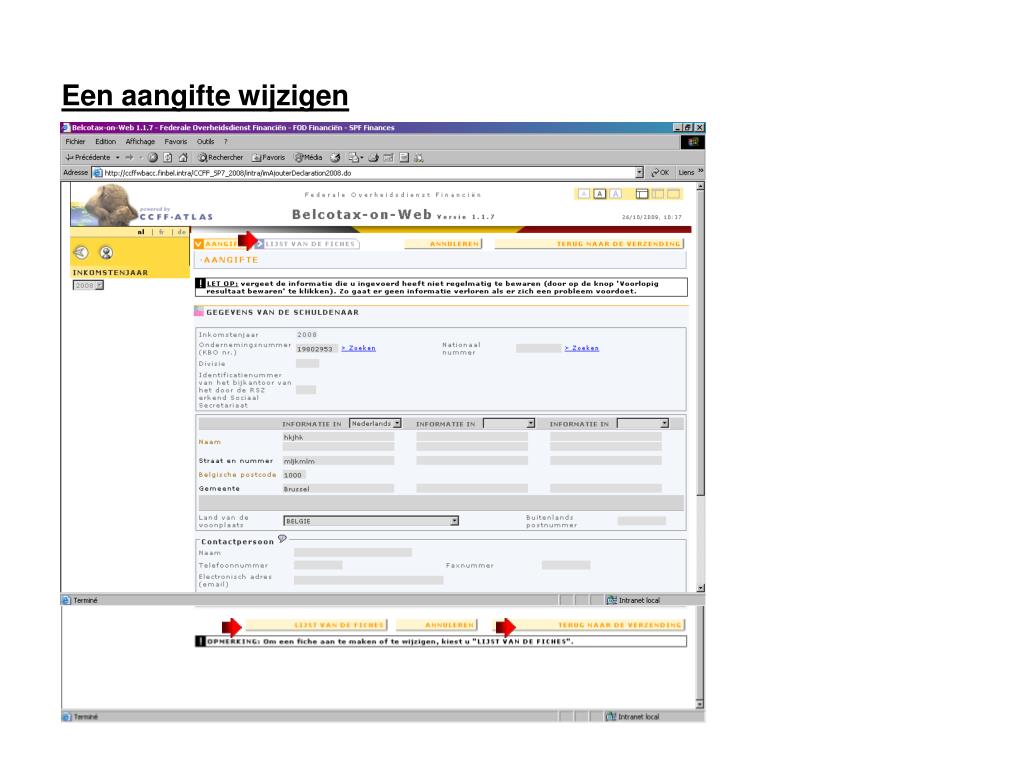Open the Affichage menu
This screenshot has width=1024, height=768.
point(140,142)
